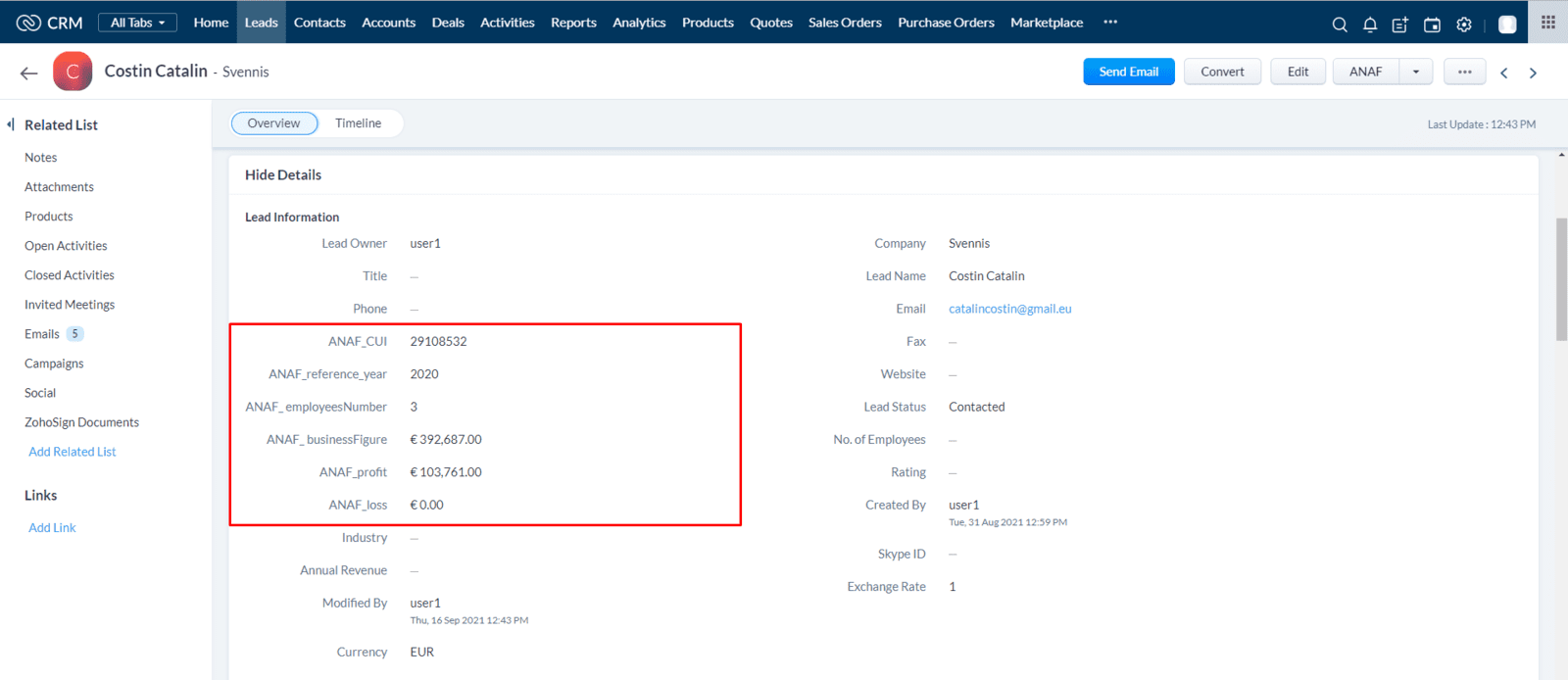Open the Products module in navbar
This screenshot has height=680, width=1568.
click(708, 23)
